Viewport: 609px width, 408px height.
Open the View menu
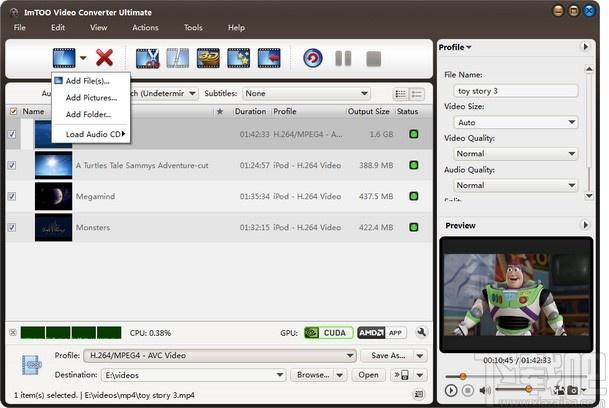tap(98, 28)
